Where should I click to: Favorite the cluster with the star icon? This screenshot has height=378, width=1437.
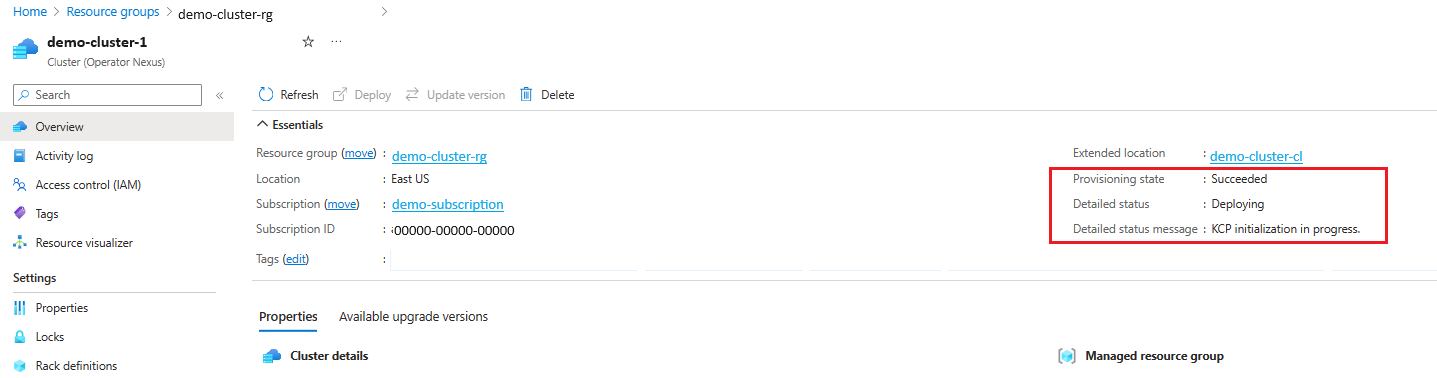click(308, 42)
